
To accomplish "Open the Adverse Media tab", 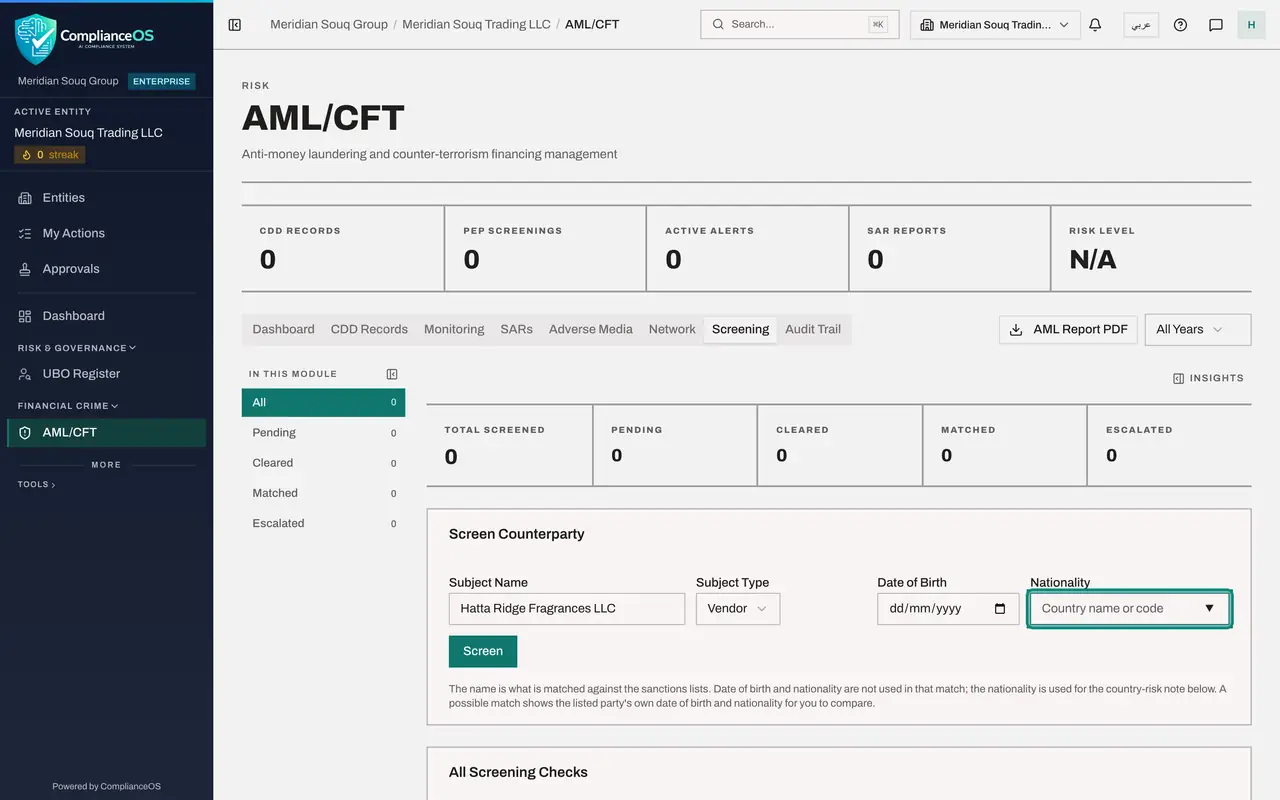I will click(591, 329).
